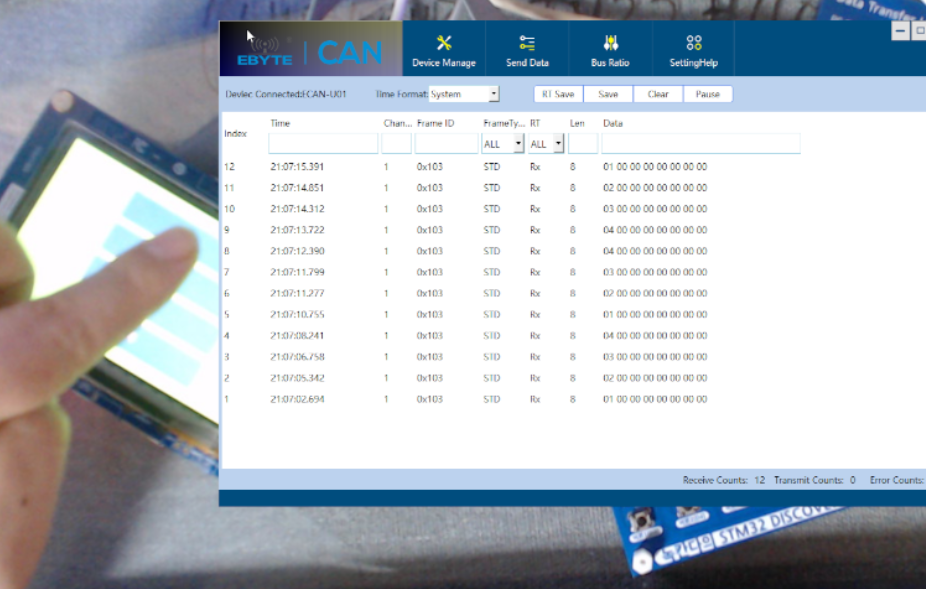Click the Receive Counts status entry

pyautogui.click(x=723, y=480)
